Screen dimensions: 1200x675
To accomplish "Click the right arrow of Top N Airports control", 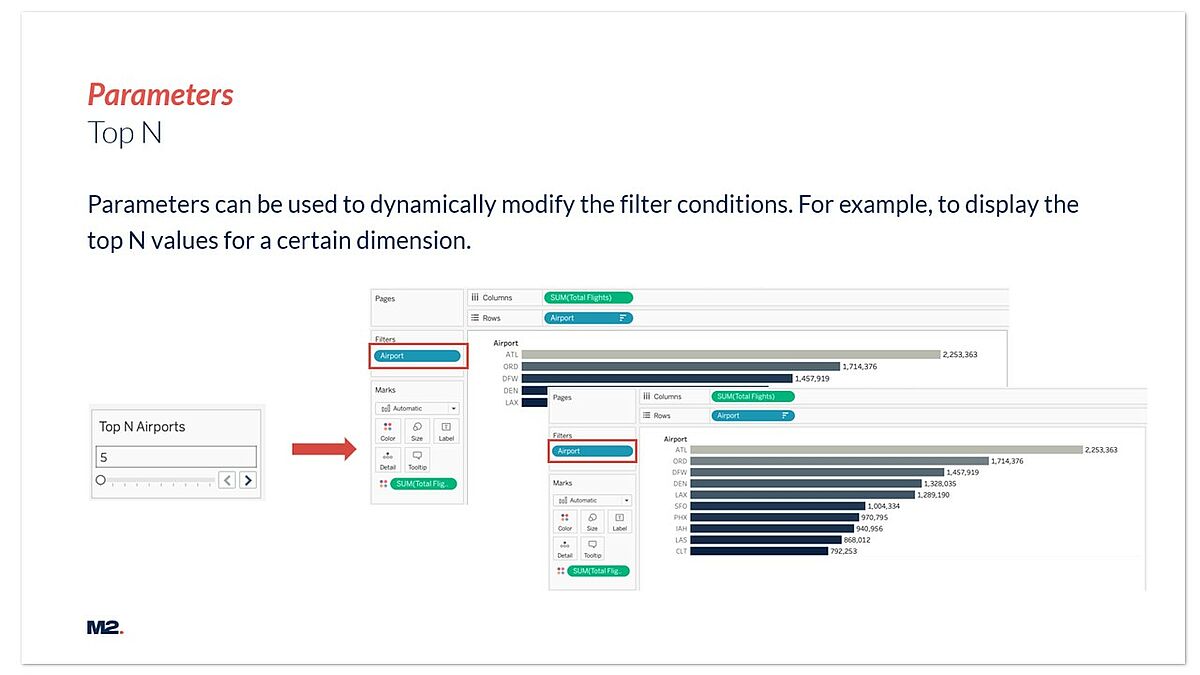I will tap(248, 480).
